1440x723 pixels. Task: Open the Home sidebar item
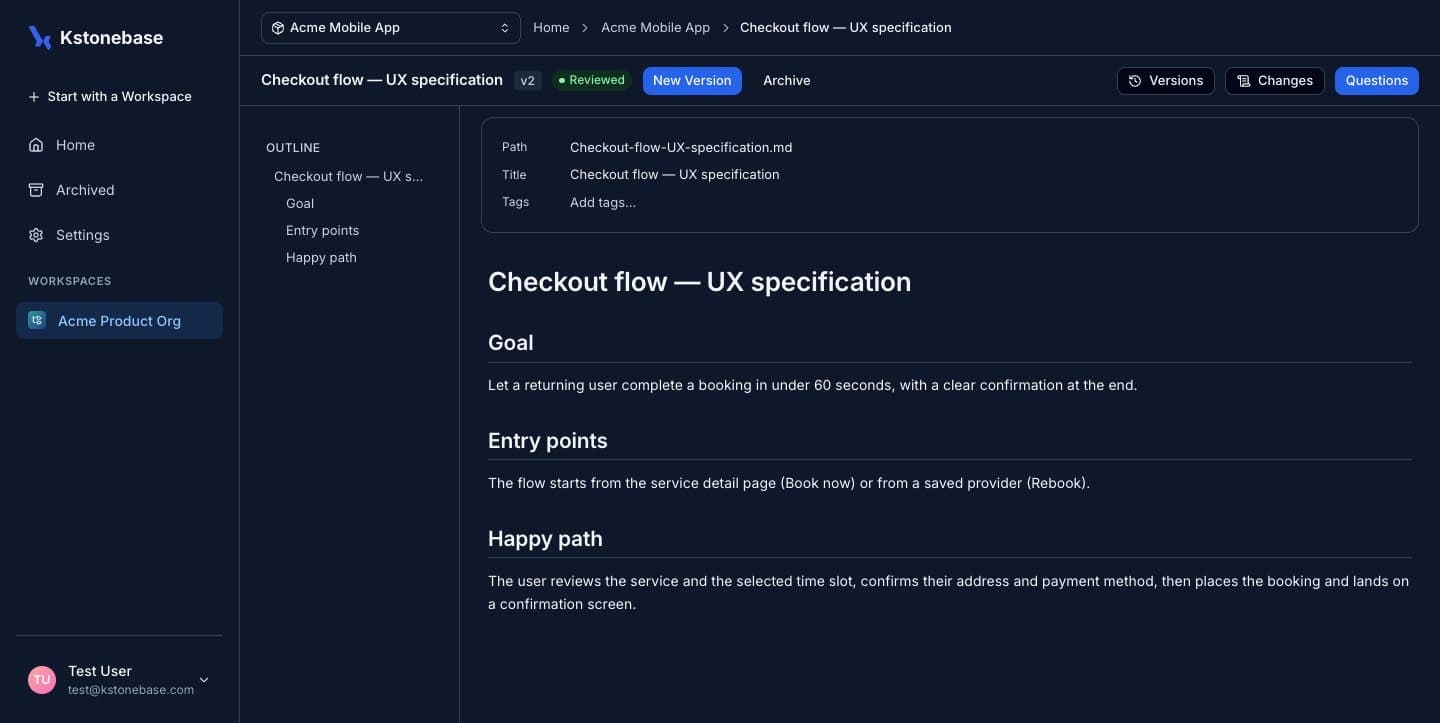coord(119,145)
